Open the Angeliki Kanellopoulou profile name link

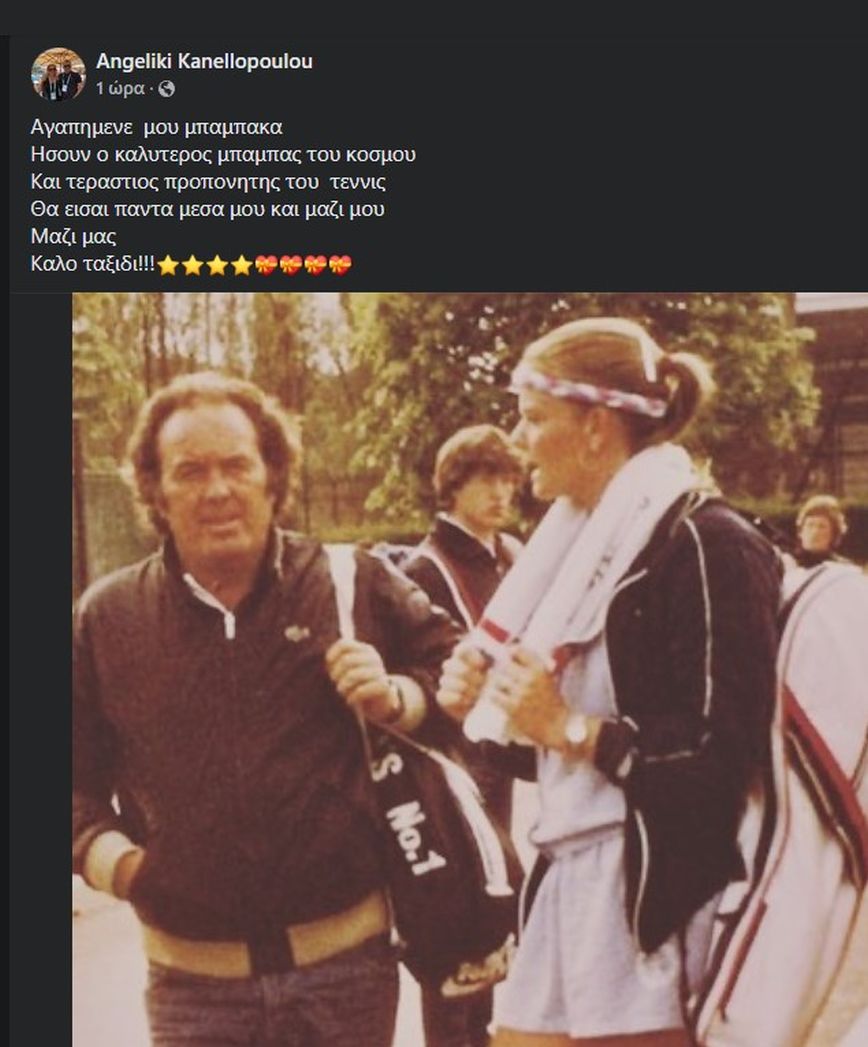coord(204,61)
